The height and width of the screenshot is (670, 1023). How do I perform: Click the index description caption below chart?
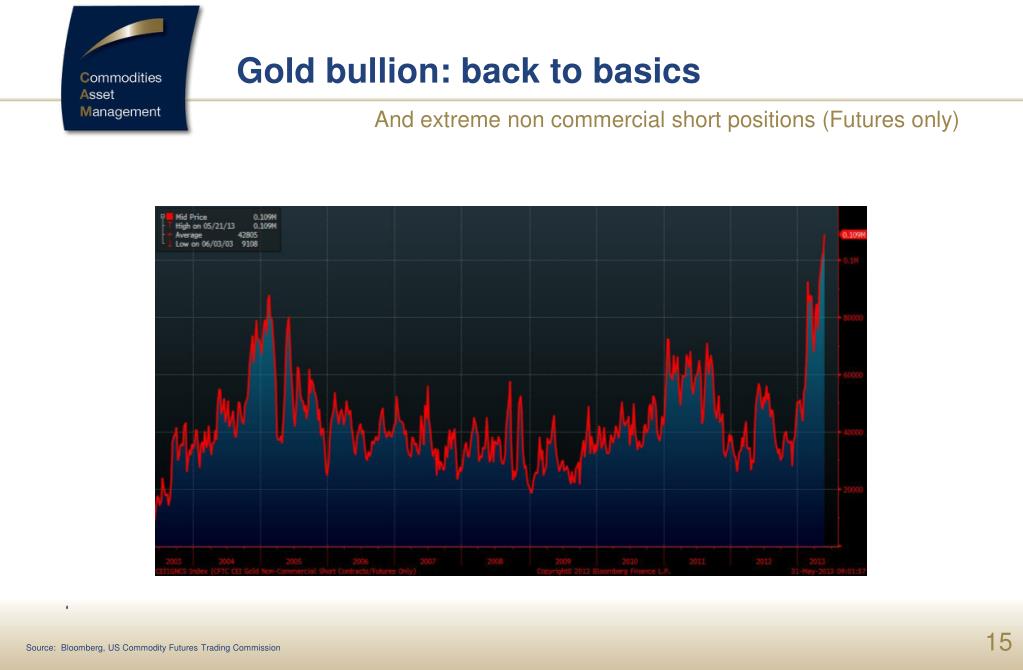coord(286,571)
